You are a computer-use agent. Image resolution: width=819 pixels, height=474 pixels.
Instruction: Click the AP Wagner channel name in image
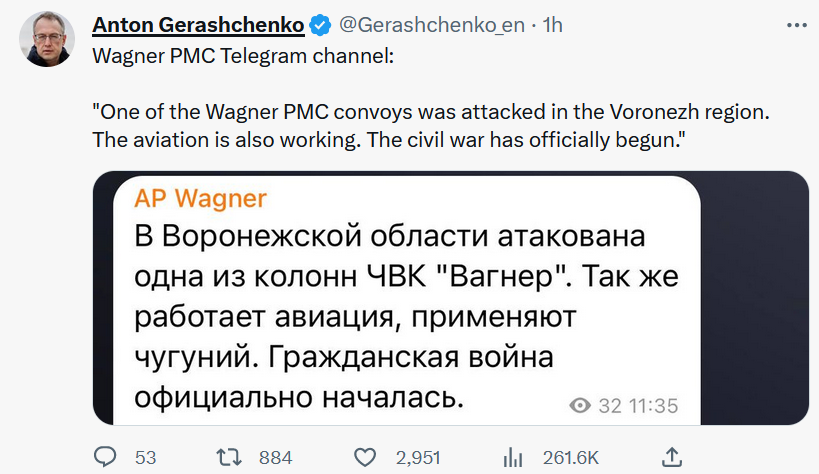coord(200,195)
